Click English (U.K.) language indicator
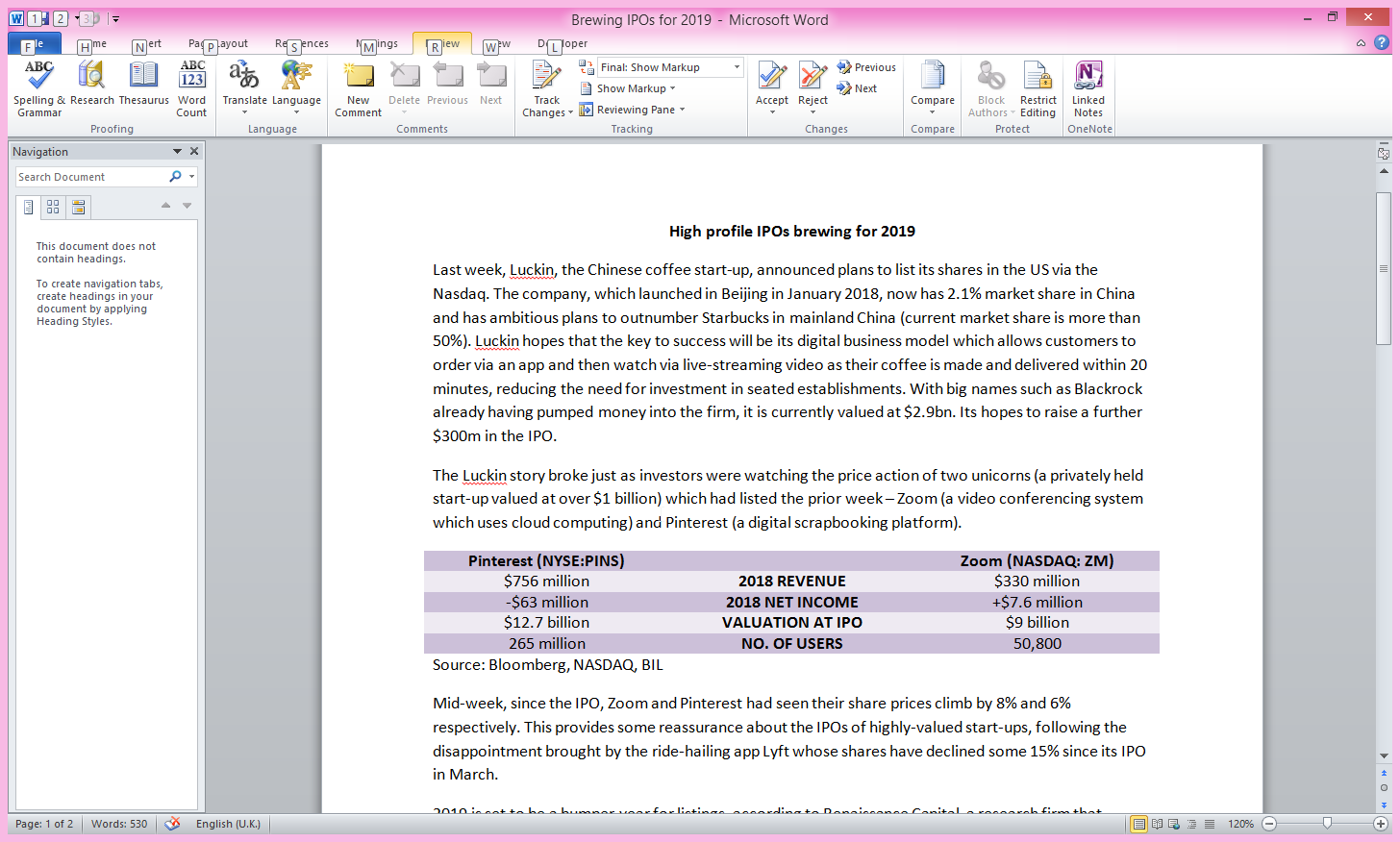This screenshot has width=1400, height=842. click(x=228, y=824)
